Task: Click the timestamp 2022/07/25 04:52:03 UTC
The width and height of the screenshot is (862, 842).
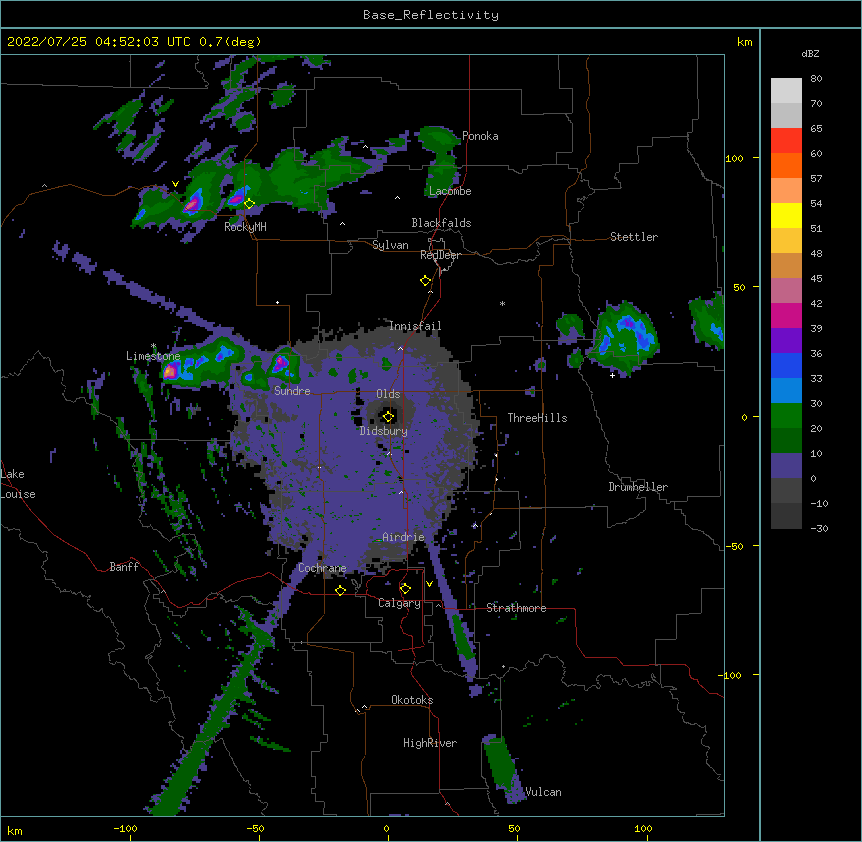Action: click(x=98, y=42)
